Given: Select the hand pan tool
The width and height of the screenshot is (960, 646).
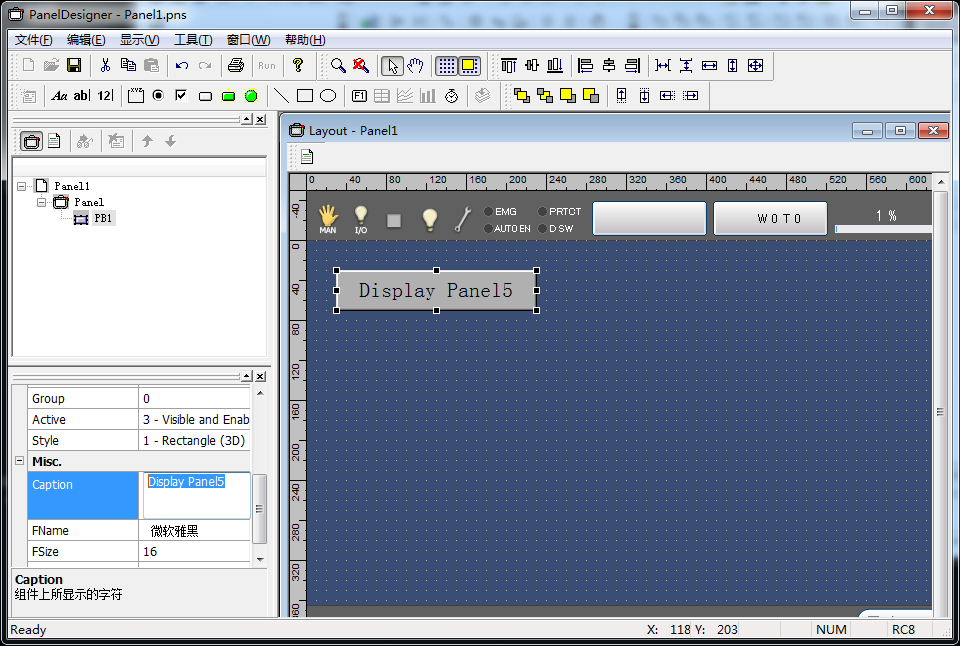Looking at the screenshot, I should pos(415,66).
